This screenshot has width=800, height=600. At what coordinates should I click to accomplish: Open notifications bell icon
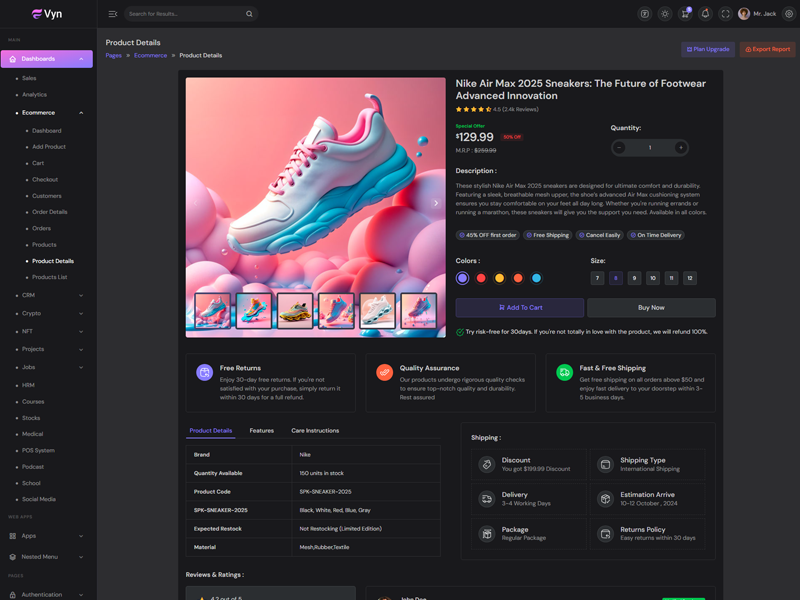point(705,14)
